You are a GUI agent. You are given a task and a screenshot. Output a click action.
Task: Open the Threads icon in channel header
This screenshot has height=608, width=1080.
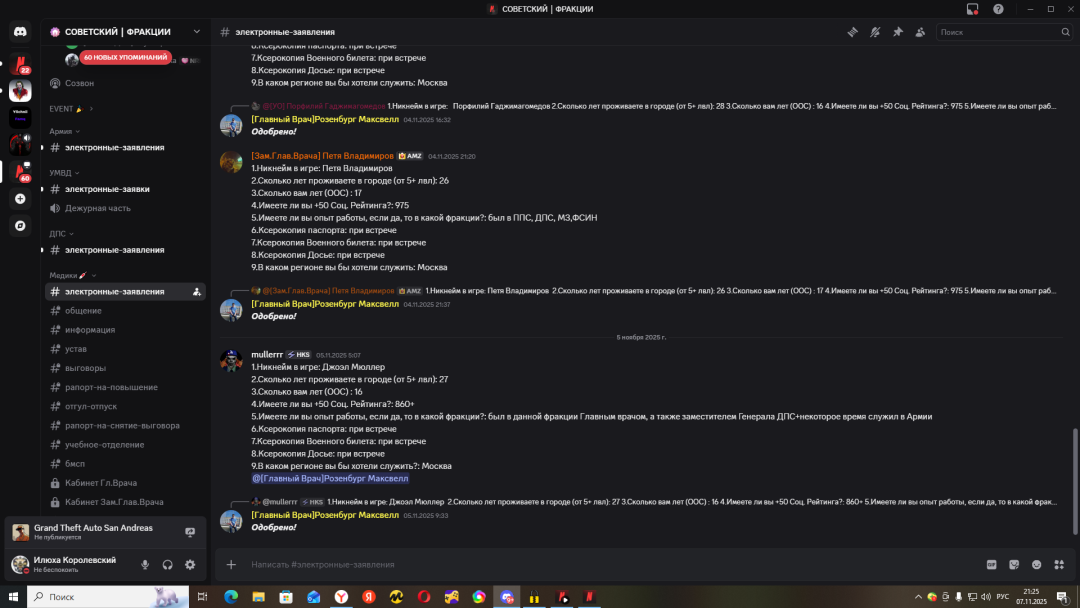pyautogui.click(x=852, y=32)
